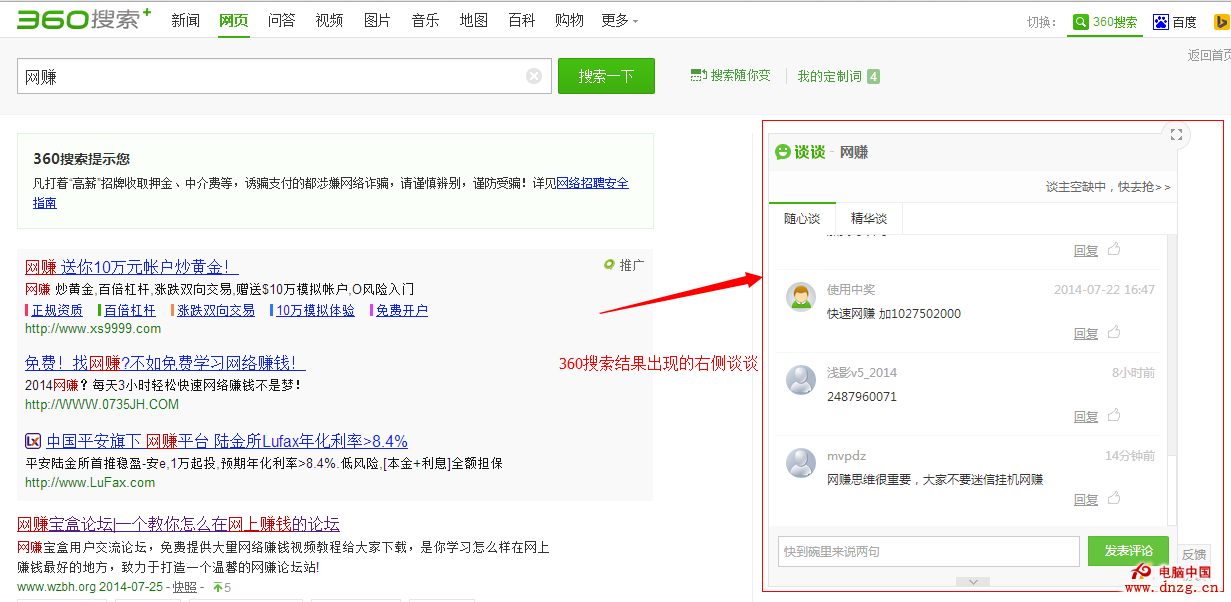
Task: Like the comment by mvpdz
Action: [x=1113, y=499]
